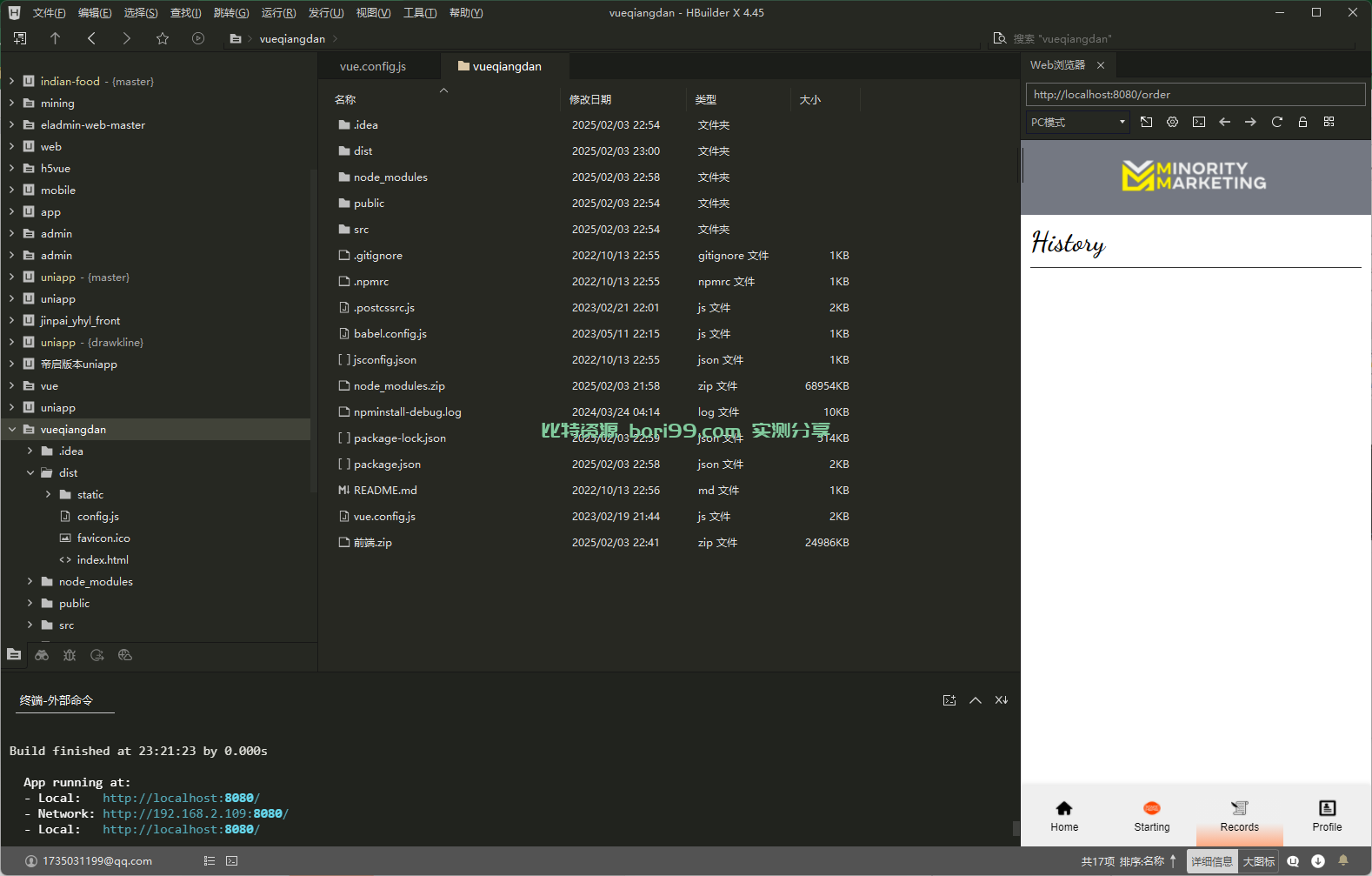
Task: Click the run play toolbar icon
Action: tap(198, 38)
